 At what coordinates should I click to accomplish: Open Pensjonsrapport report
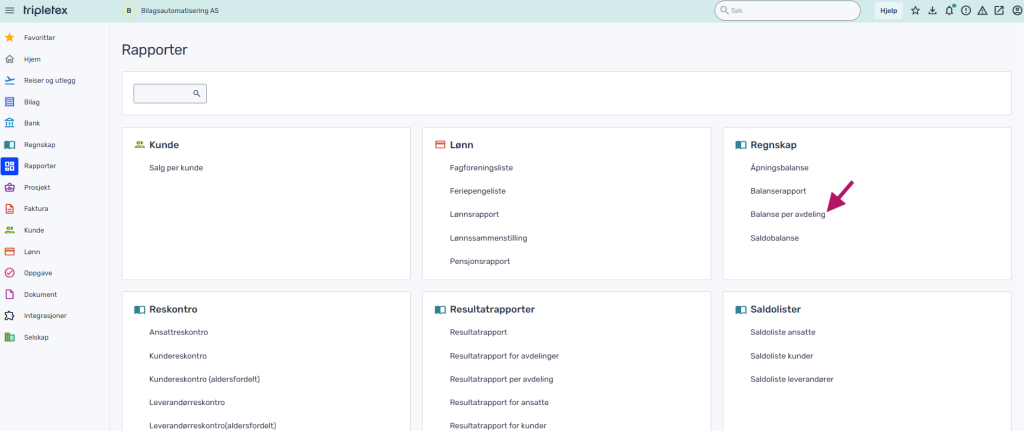pos(480,261)
